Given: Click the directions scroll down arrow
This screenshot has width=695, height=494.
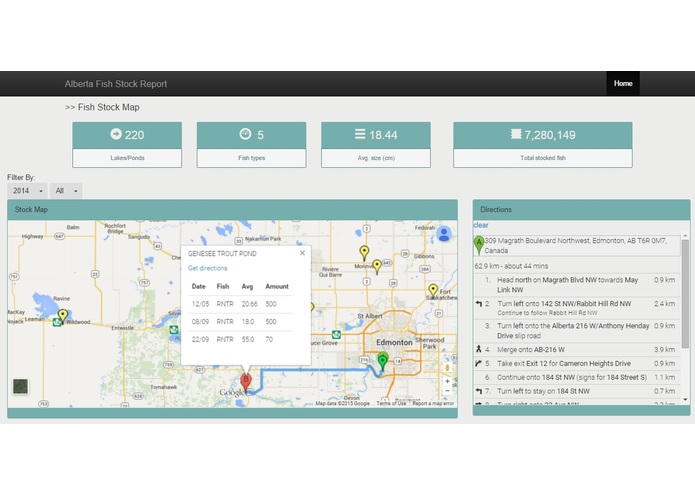Looking at the screenshot, I should tap(685, 400).
